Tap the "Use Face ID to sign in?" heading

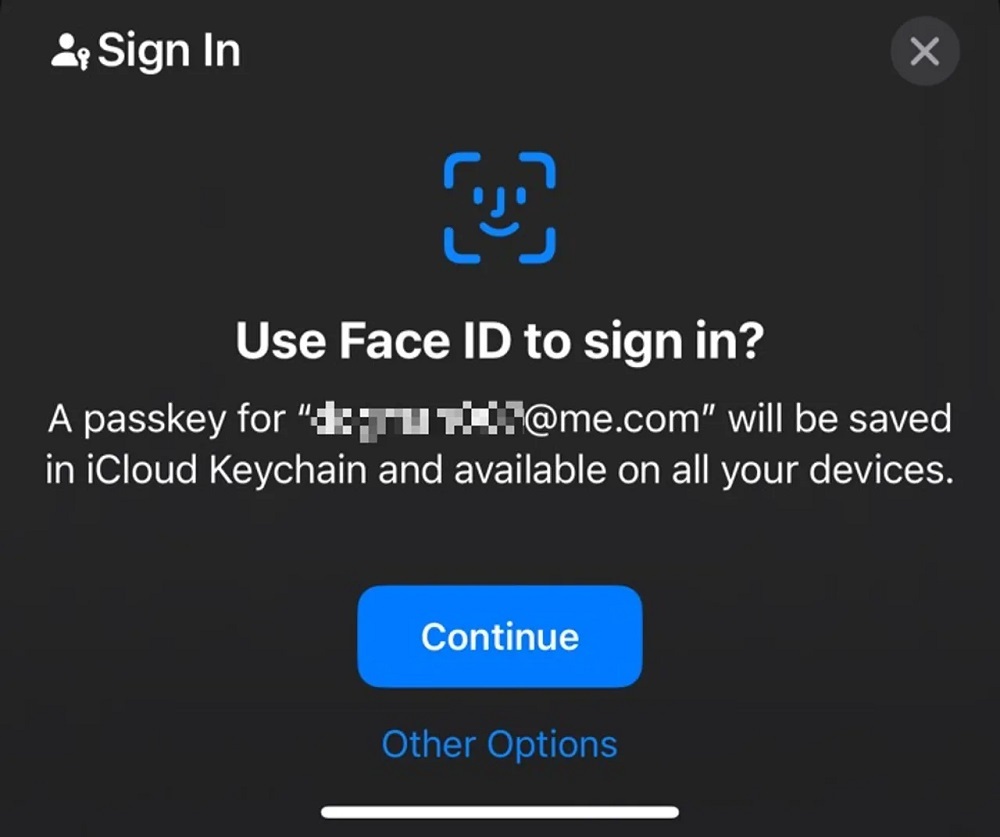pos(499,343)
